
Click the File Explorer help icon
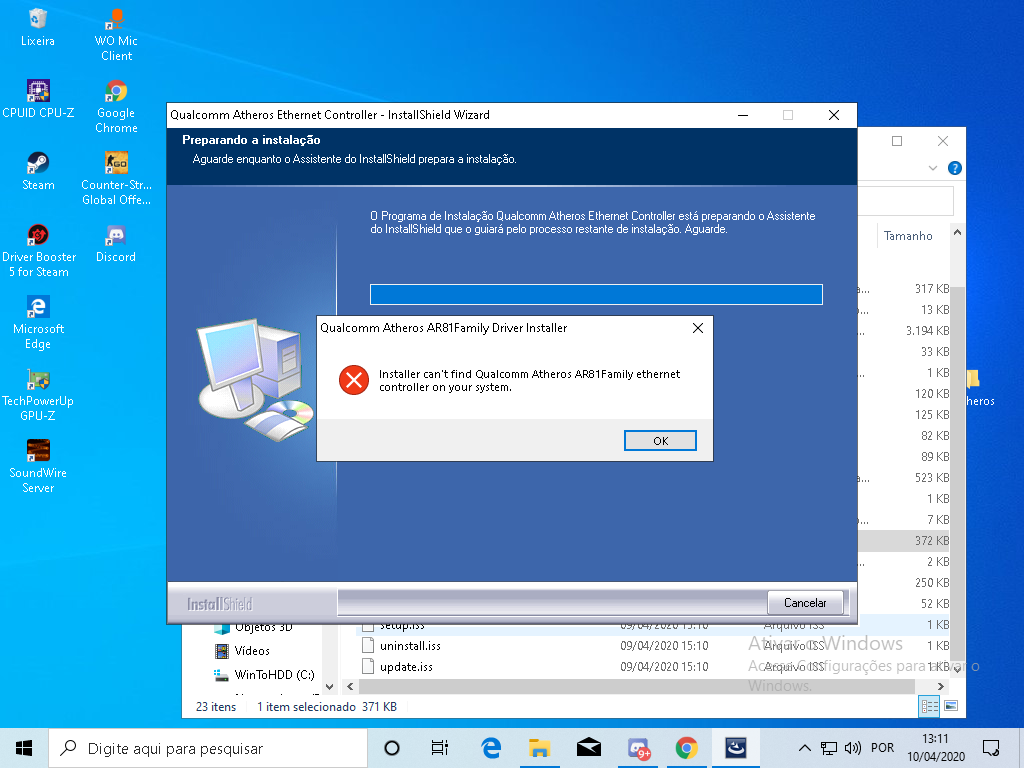click(954, 168)
